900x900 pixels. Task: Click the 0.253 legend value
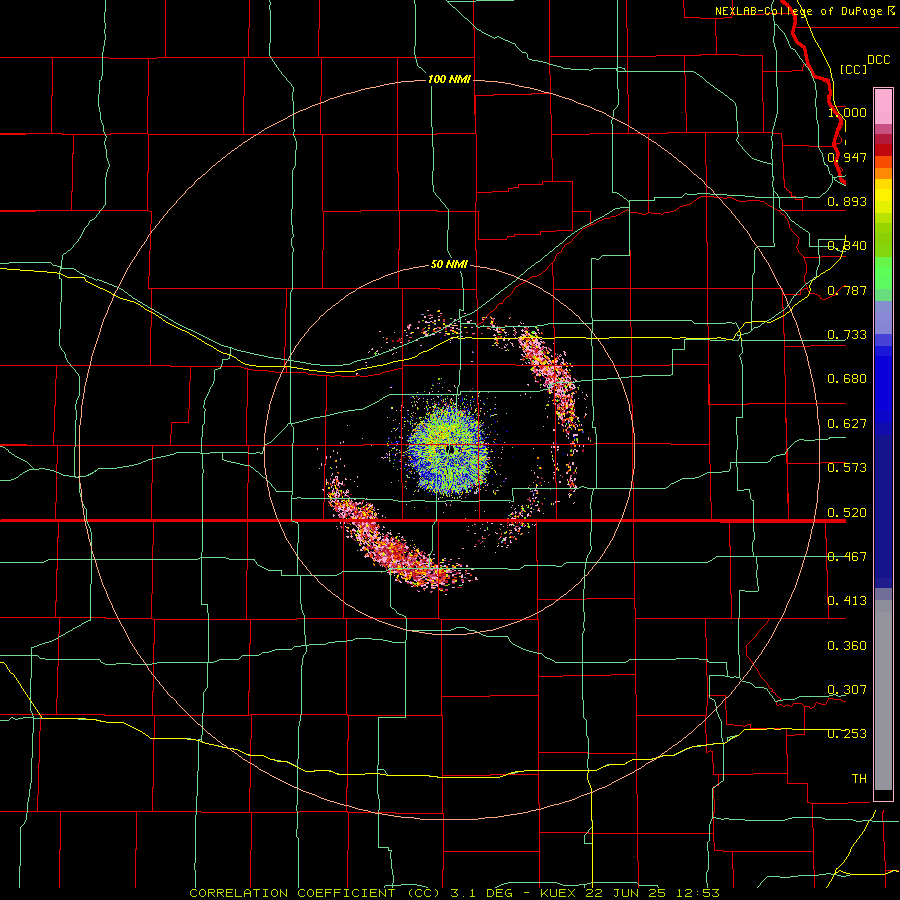tap(847, 734)
